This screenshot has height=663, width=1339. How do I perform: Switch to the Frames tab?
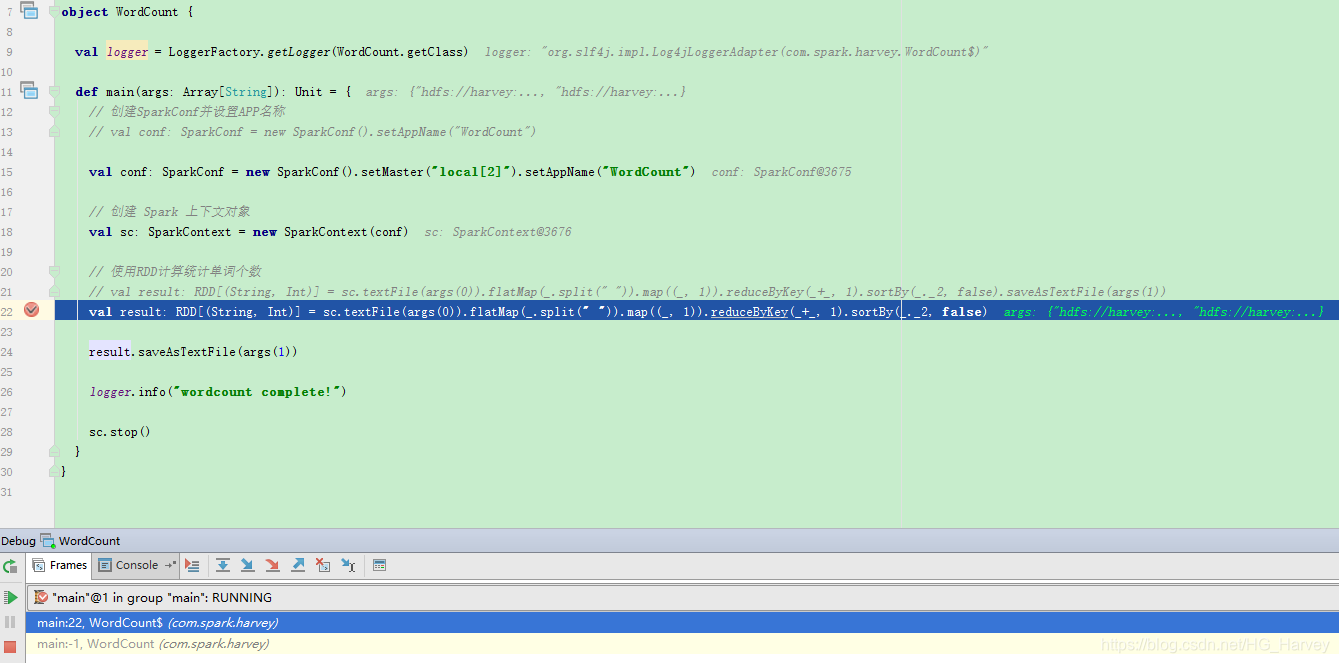click(60, 565)
